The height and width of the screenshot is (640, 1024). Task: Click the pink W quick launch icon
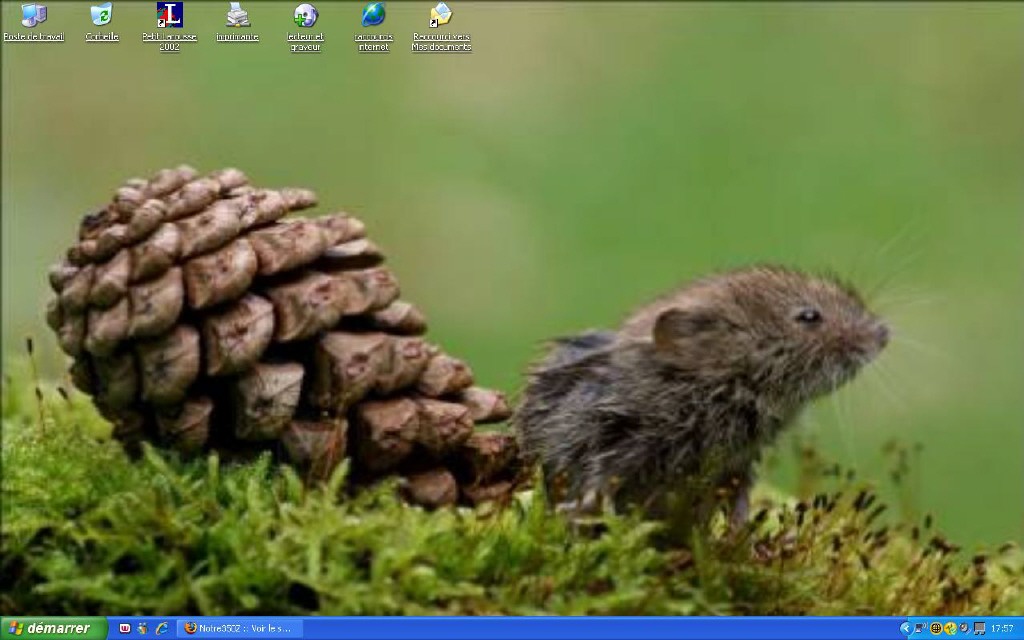(x=125, y=628)
